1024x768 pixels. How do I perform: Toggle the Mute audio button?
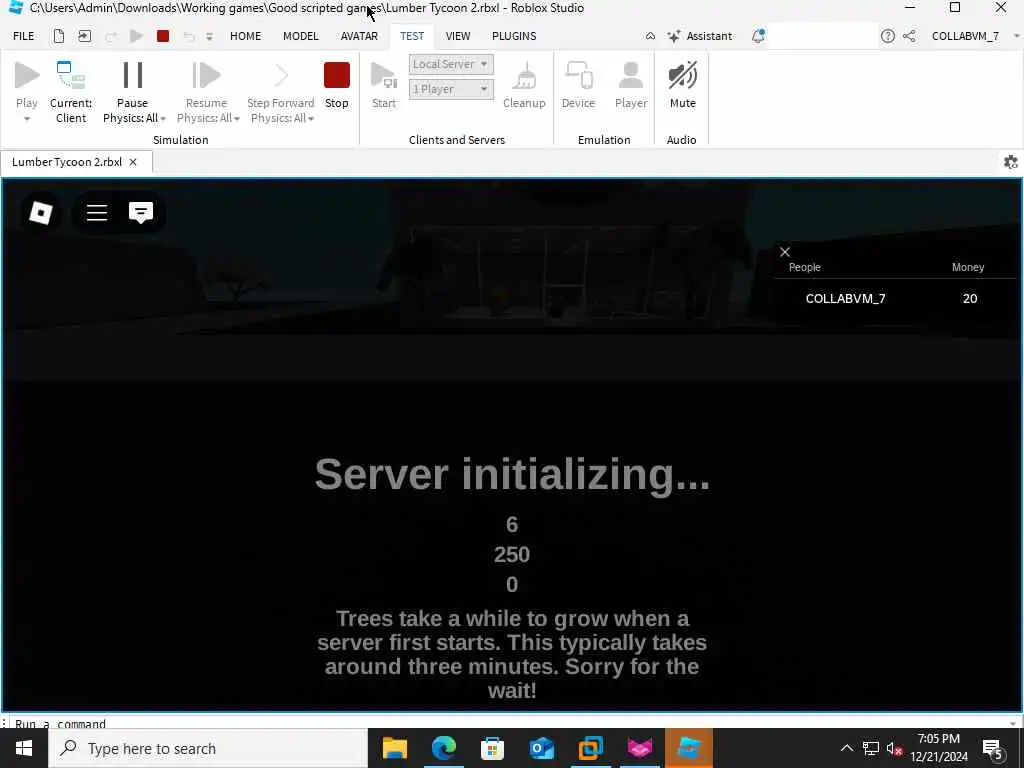(x=682, y=86)
